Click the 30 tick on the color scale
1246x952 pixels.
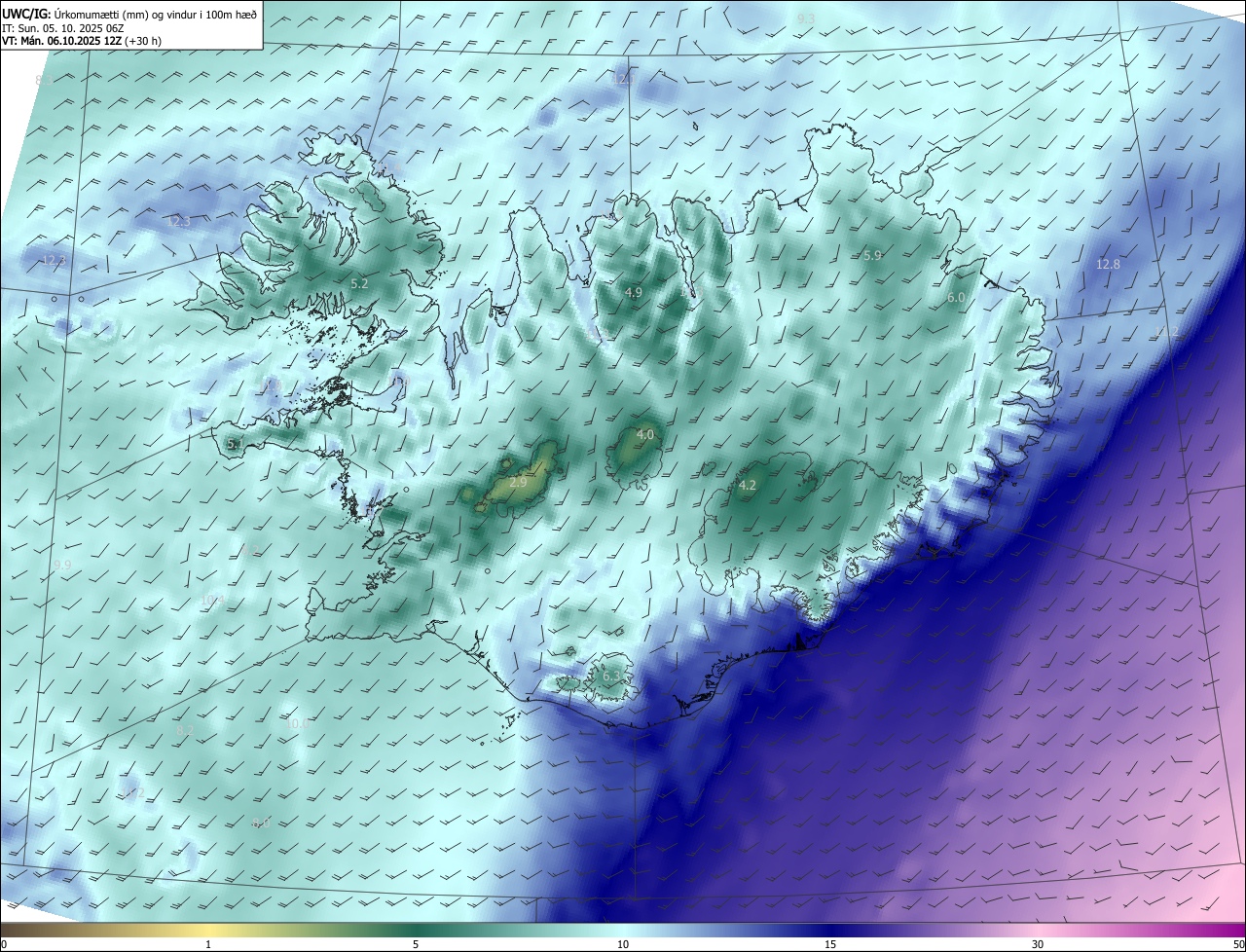[x=1038, y=944]
